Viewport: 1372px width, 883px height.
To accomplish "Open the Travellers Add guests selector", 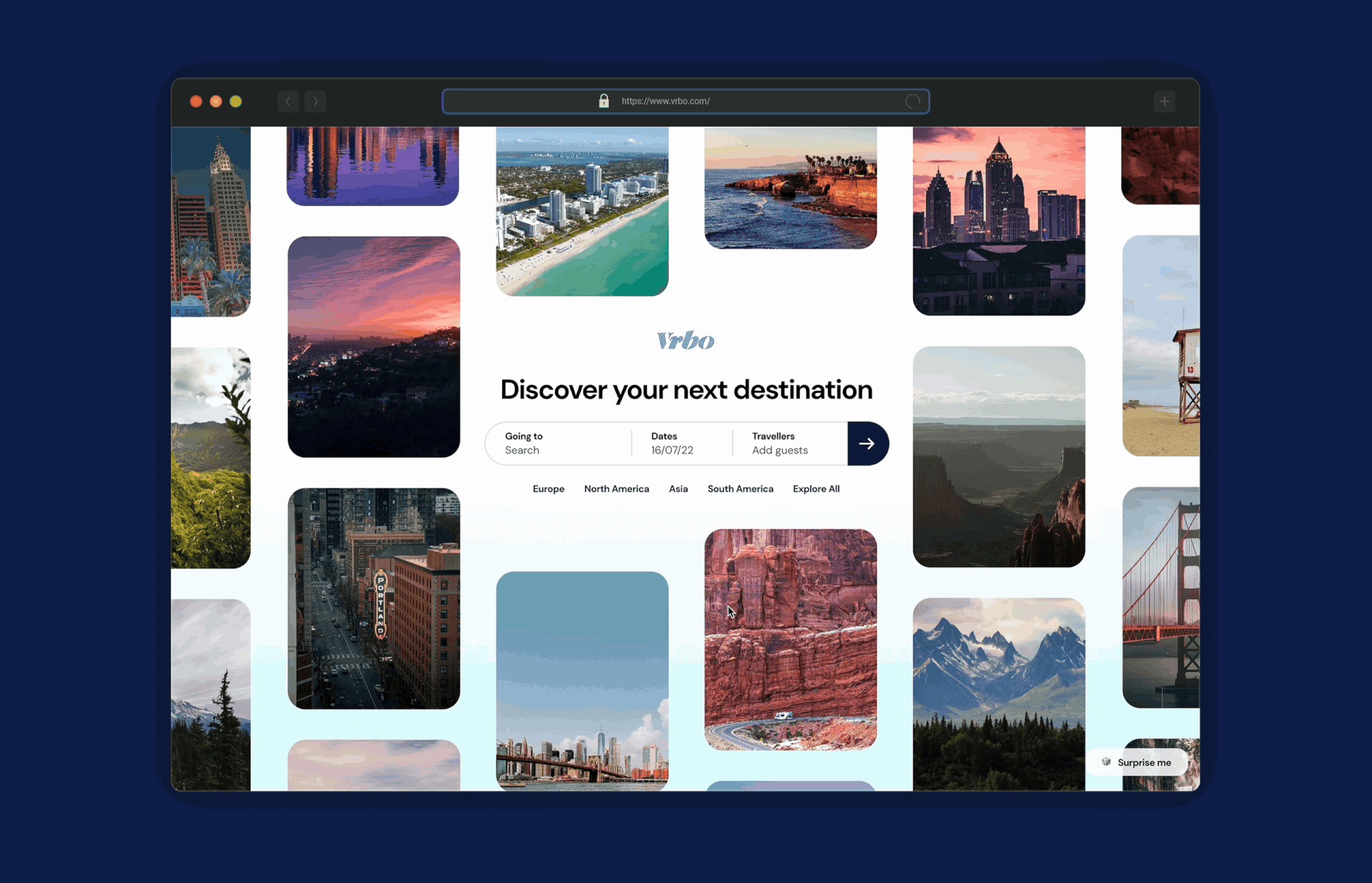I will (780, 443).
